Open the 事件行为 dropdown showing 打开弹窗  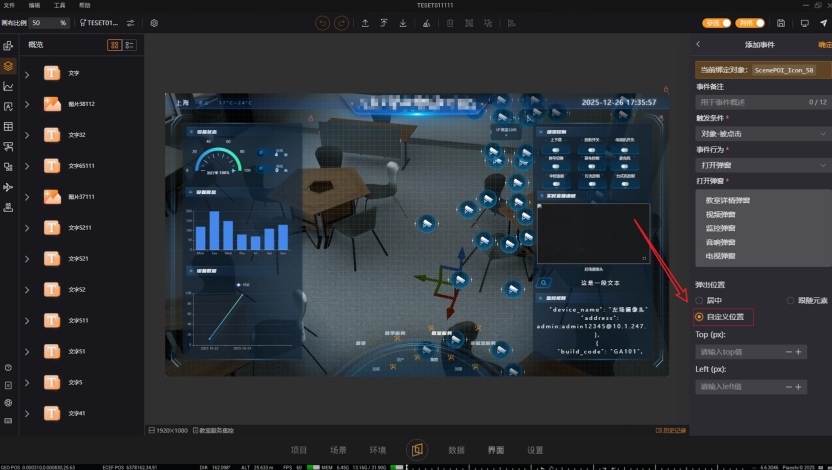pos(763,166)
